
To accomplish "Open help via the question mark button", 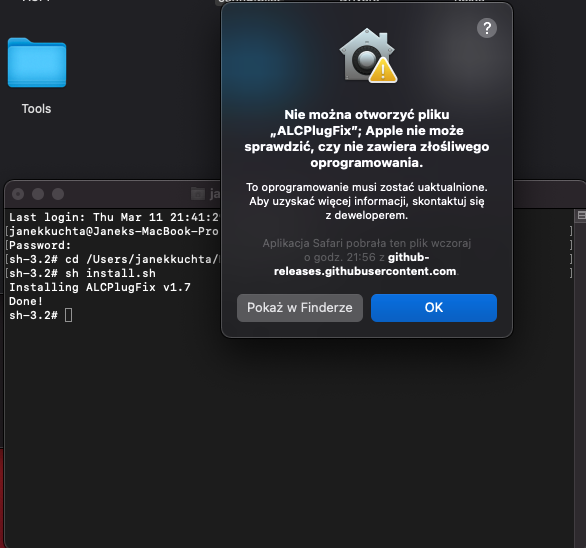I will [x=487, y=28].
